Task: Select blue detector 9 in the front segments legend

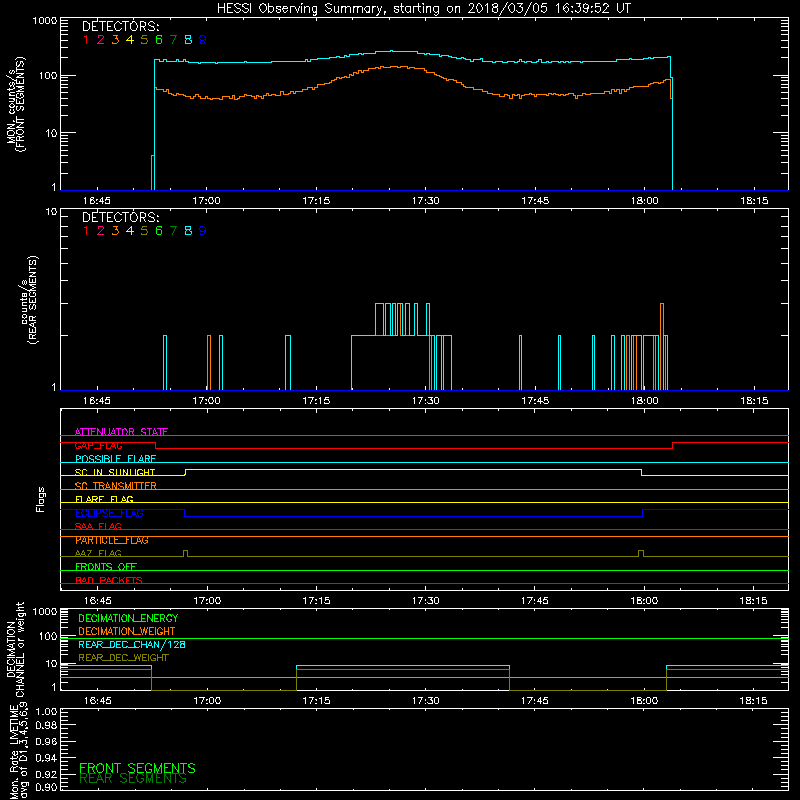Action: [203, 40]
